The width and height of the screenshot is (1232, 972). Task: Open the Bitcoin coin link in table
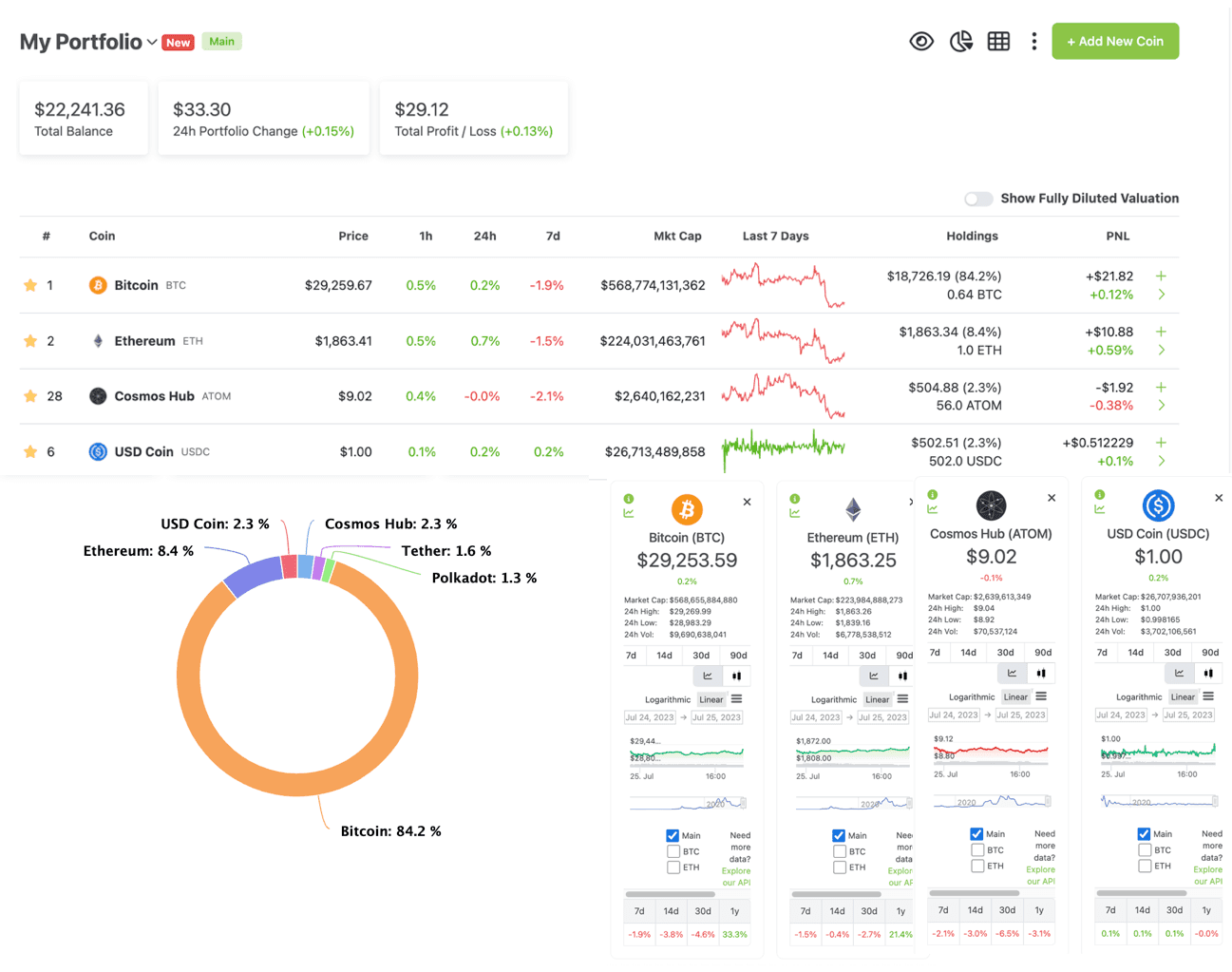tap(136, 285)
